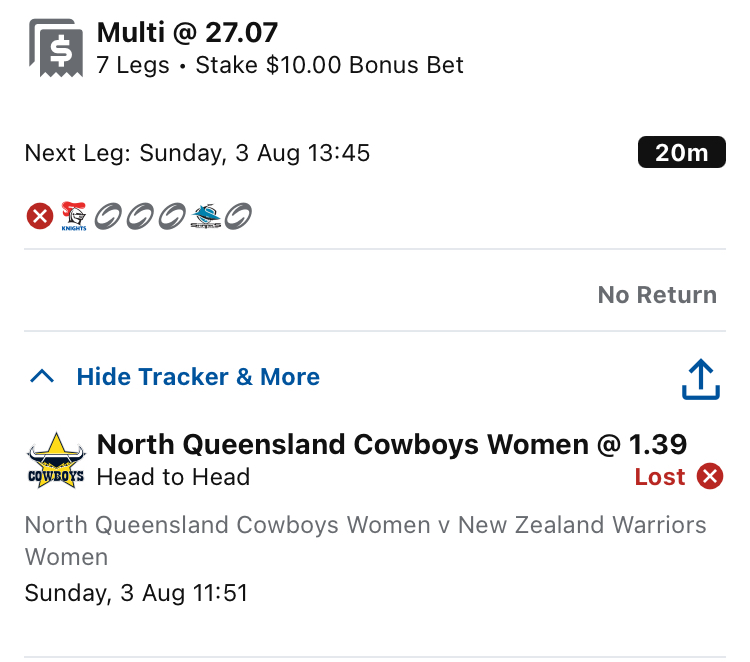The width and height of the screenshot is (750, 662).
Task: Open North Queensland Cowboys Women @ 1.39 selection
Action: [392, 444]
